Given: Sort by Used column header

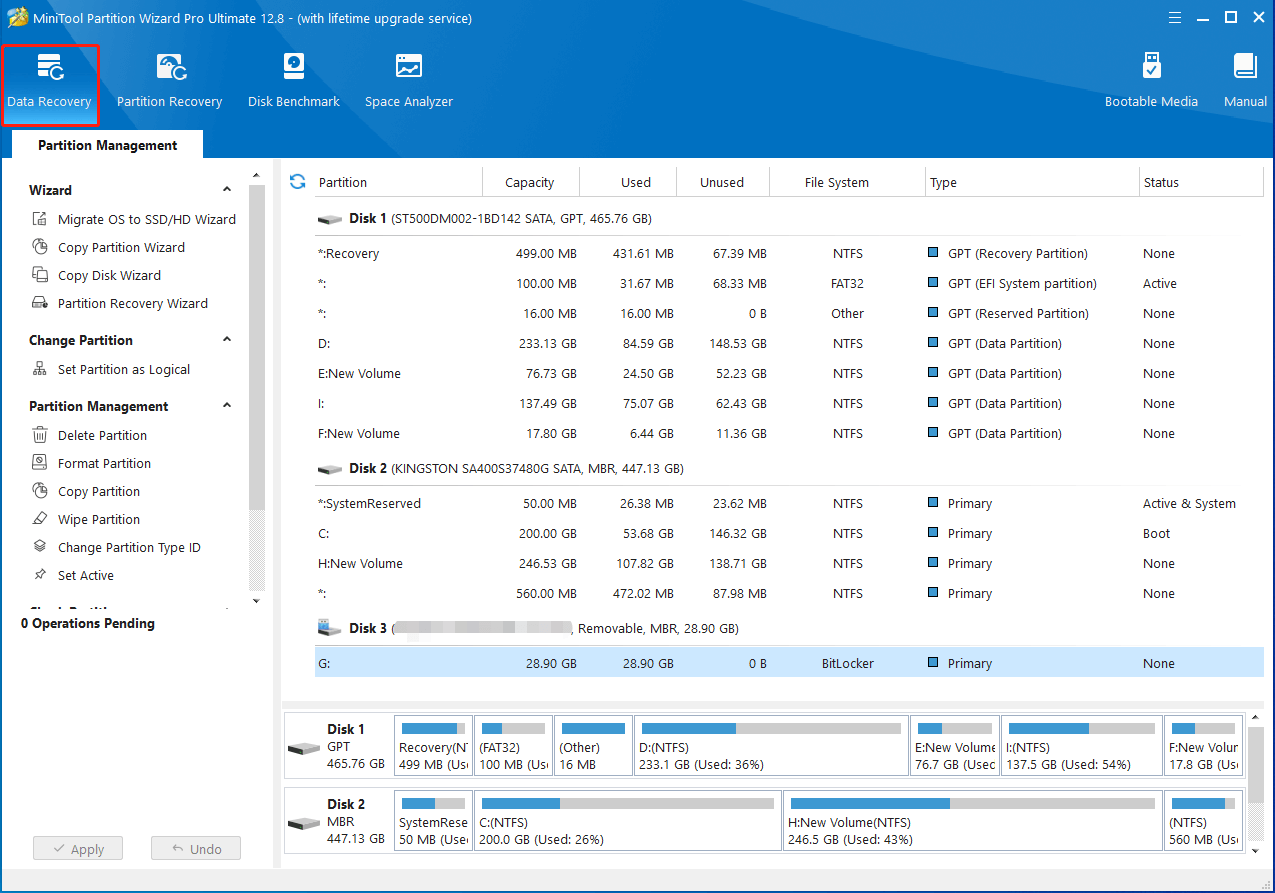Looking at the screenshot, I should click(636, 182).
